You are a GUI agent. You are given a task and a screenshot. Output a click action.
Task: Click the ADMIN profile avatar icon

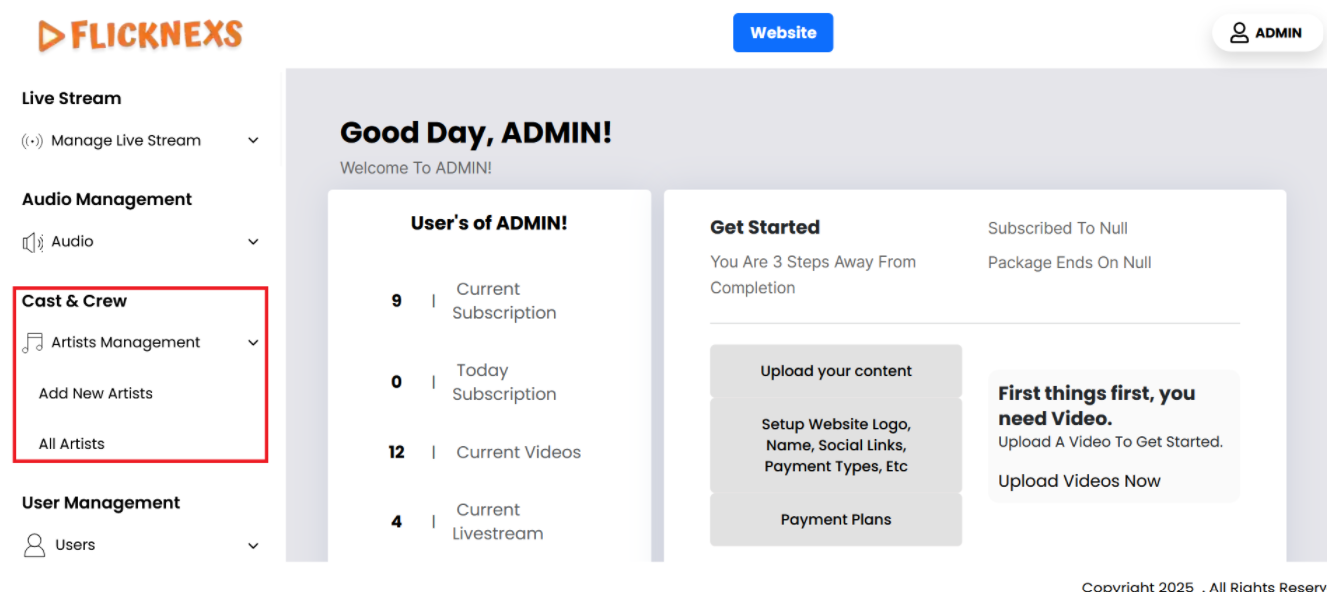1239,33
